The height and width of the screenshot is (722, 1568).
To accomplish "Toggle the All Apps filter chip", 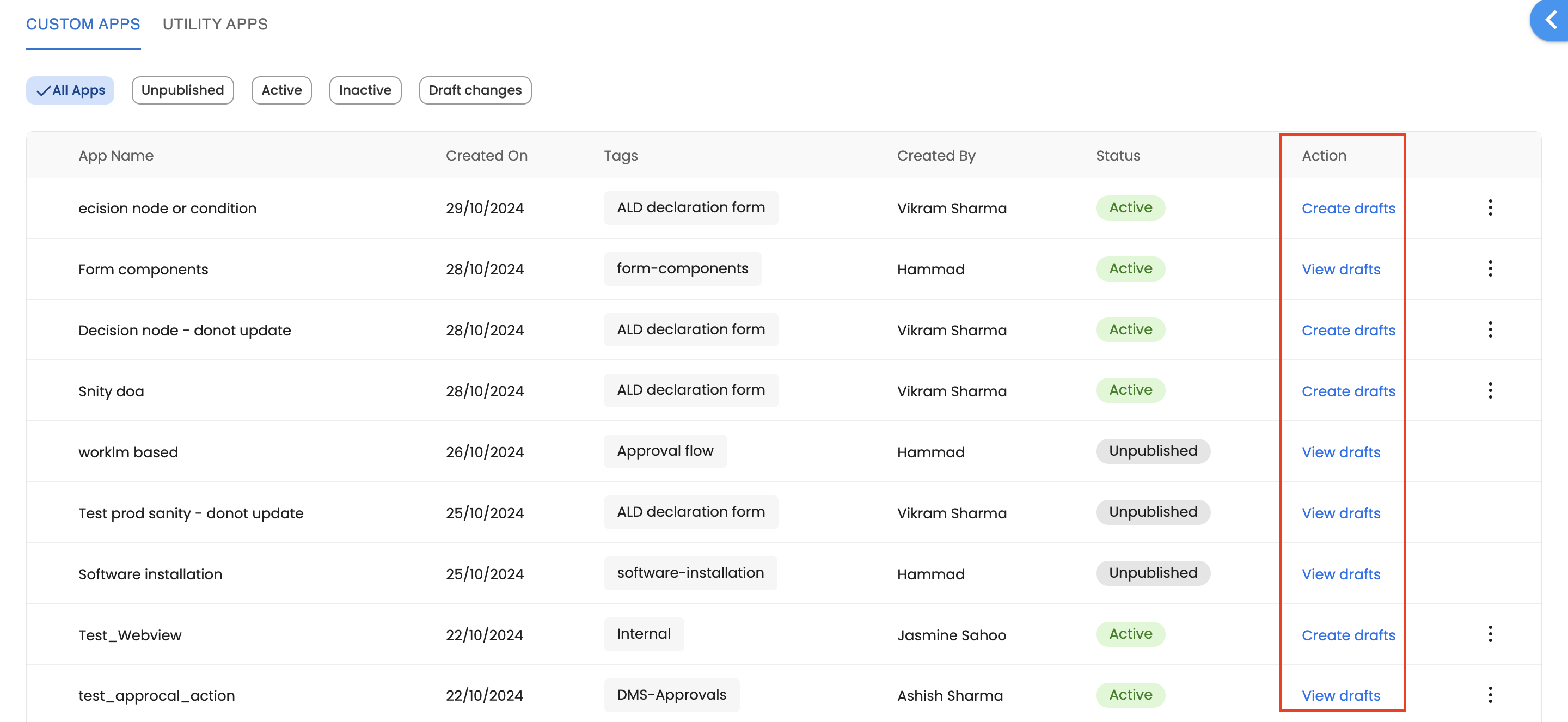I will click(x=70, y=90).
